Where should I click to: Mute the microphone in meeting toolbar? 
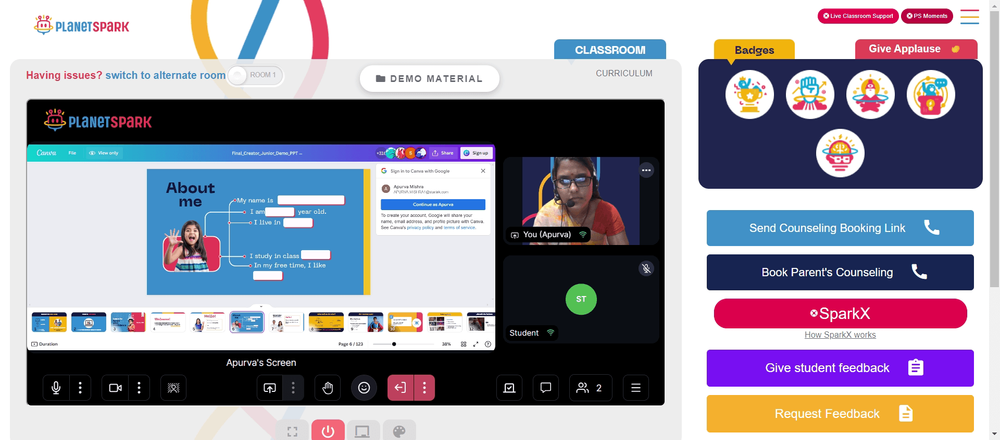pyautogui.click(x=56, y=388)
